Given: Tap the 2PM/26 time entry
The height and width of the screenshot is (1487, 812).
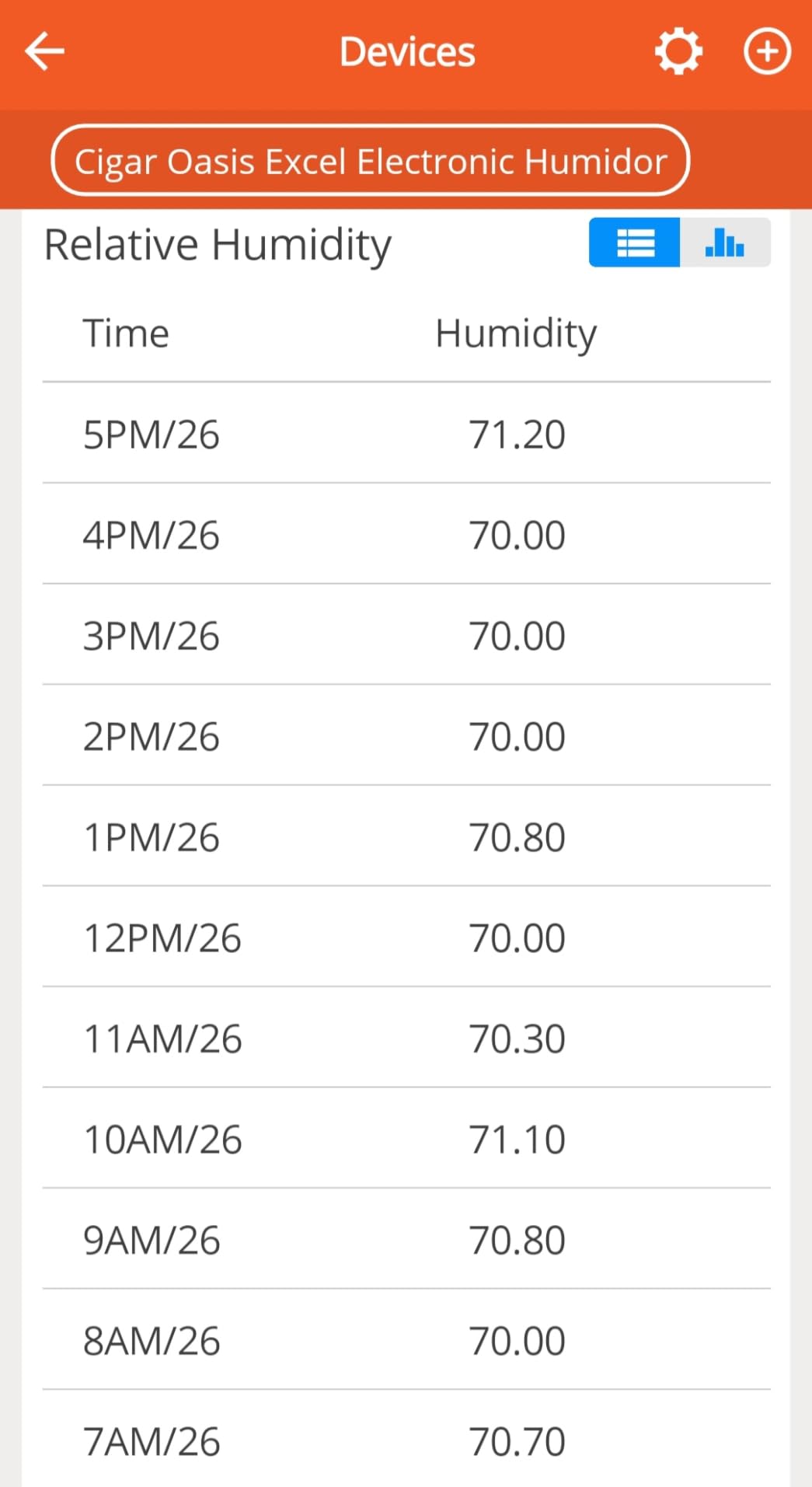Looking at the screenshot, I should tap(152, 736).
